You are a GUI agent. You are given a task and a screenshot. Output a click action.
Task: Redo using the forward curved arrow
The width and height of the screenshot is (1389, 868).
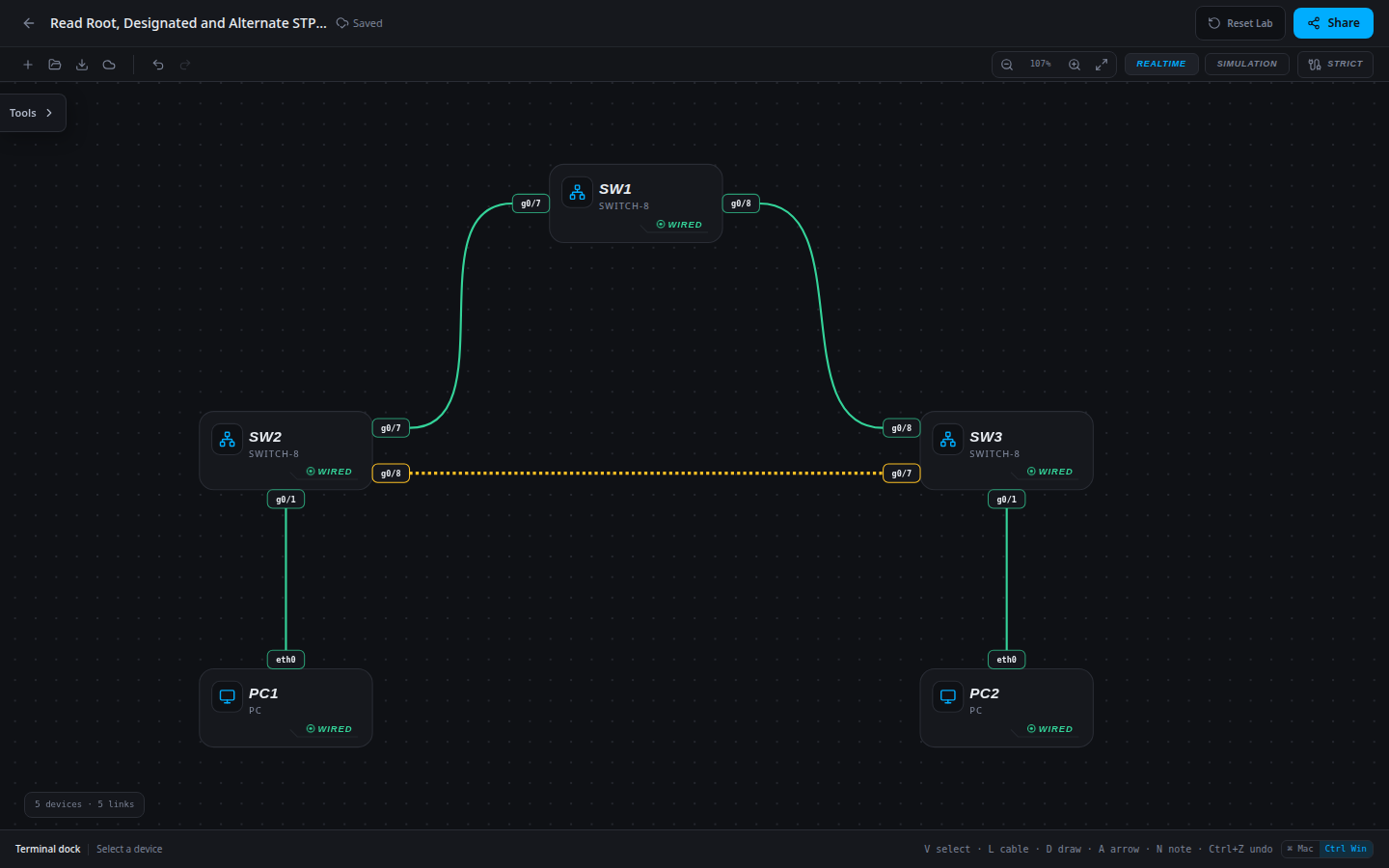(x=185, y=65)
